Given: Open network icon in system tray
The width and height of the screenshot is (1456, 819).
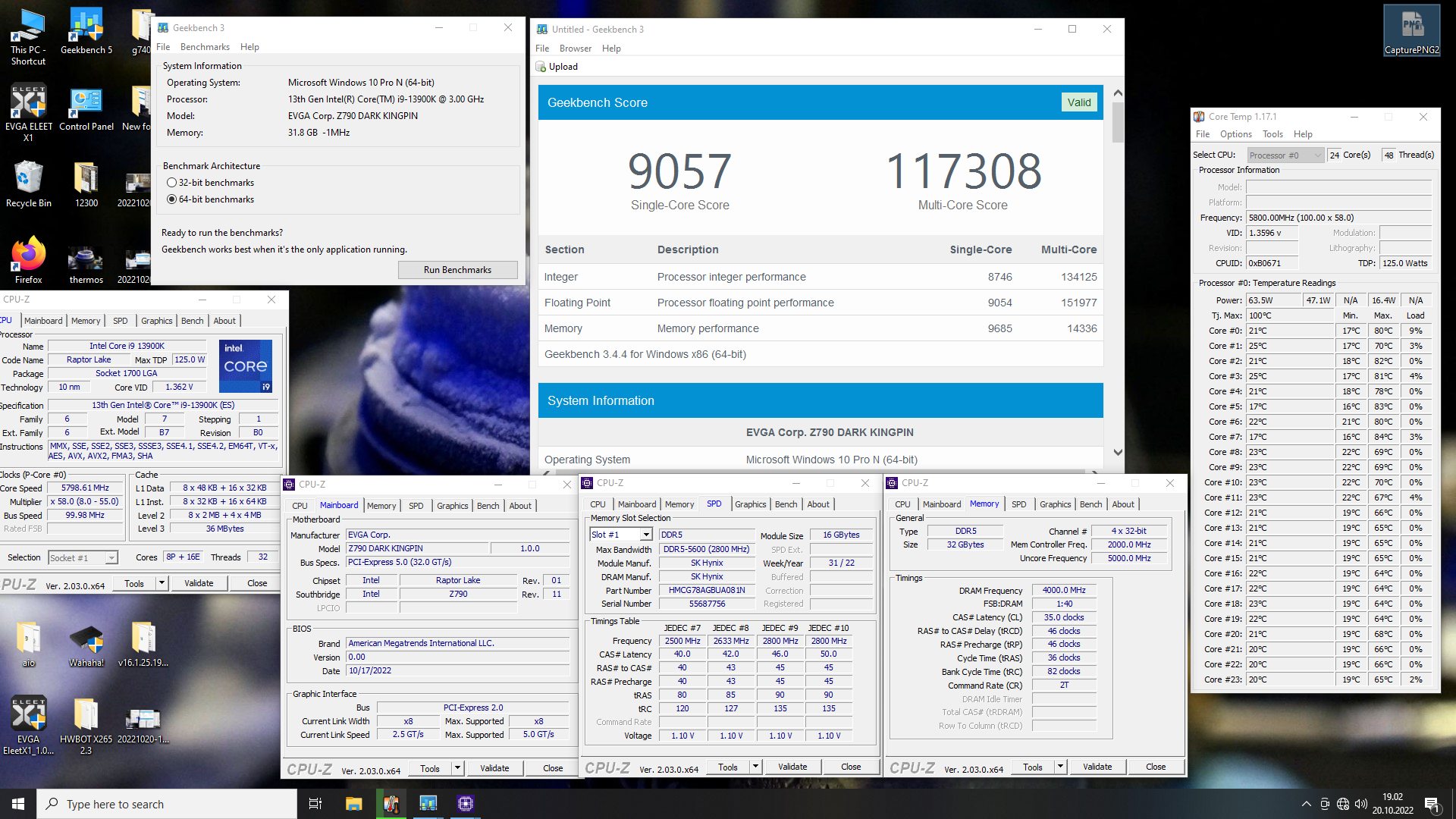Looking at the screenshot, I should pos(1343,804).
